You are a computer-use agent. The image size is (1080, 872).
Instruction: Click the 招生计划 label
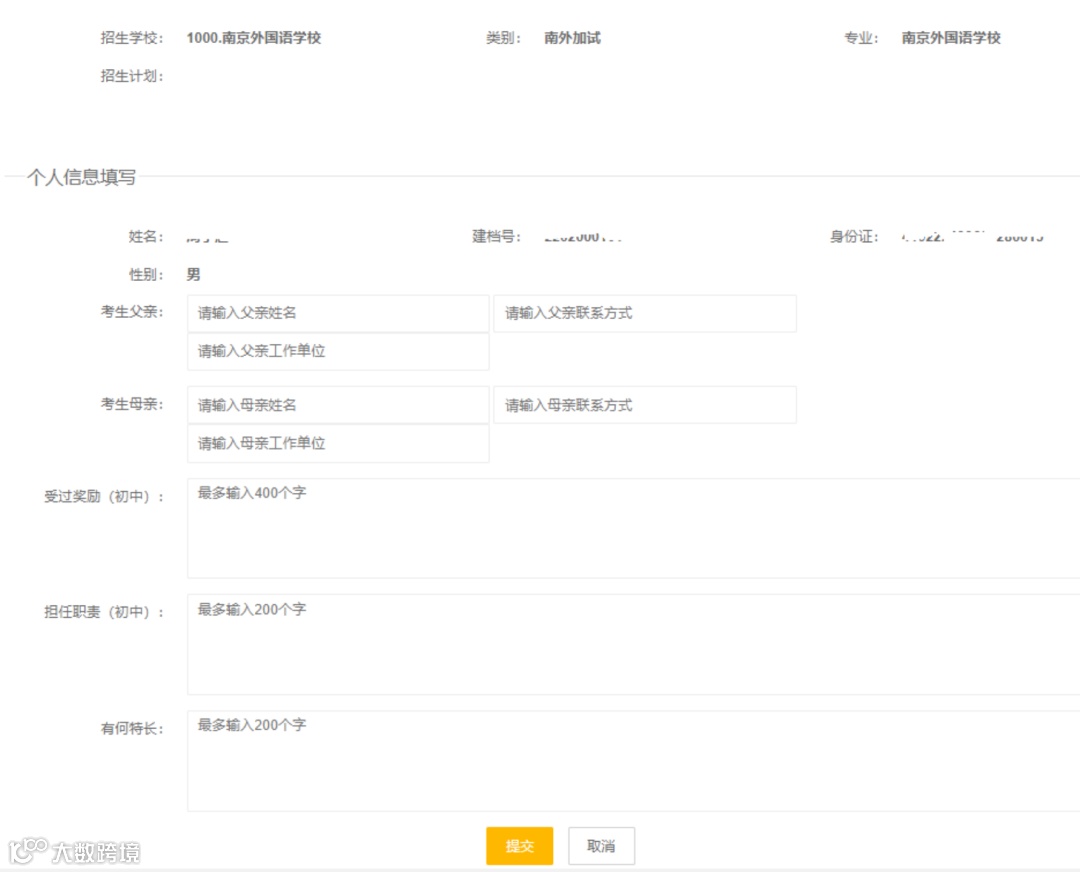(x=132, y=76)
